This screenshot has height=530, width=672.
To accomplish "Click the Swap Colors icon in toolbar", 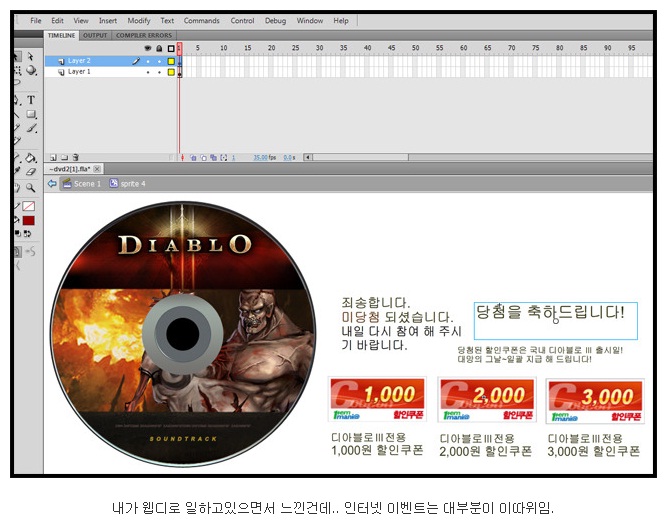I will (27, 234).
